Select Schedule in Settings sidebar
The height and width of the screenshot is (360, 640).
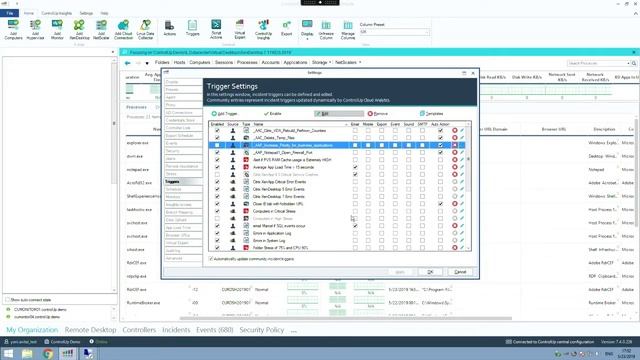(x=183, y=189)
